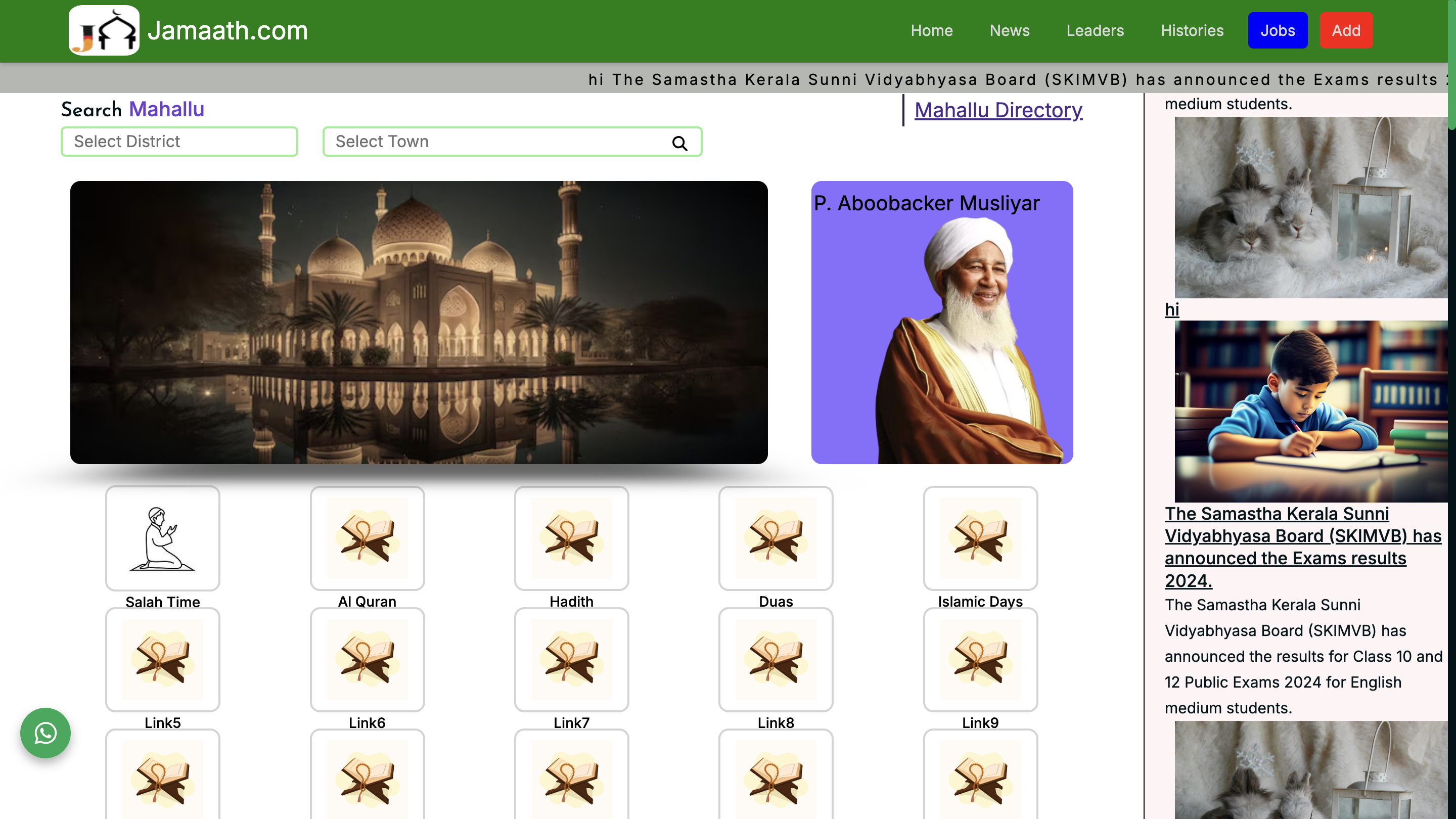Open the Link8 icon
Image resolution: width=1456 pixels, height=819 pixels.
(x=776, y=659)
